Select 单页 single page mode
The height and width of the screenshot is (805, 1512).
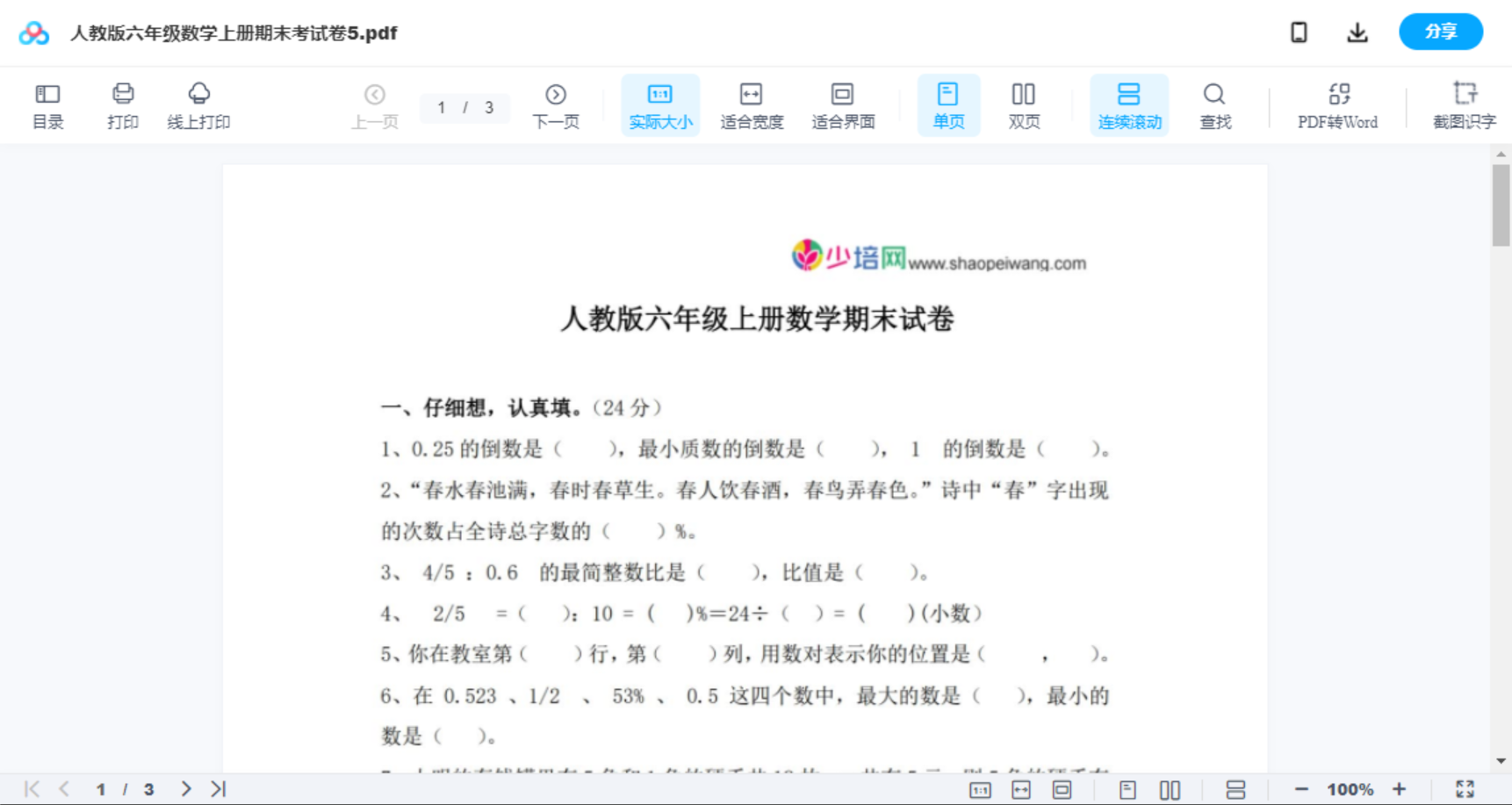point(947,104)
